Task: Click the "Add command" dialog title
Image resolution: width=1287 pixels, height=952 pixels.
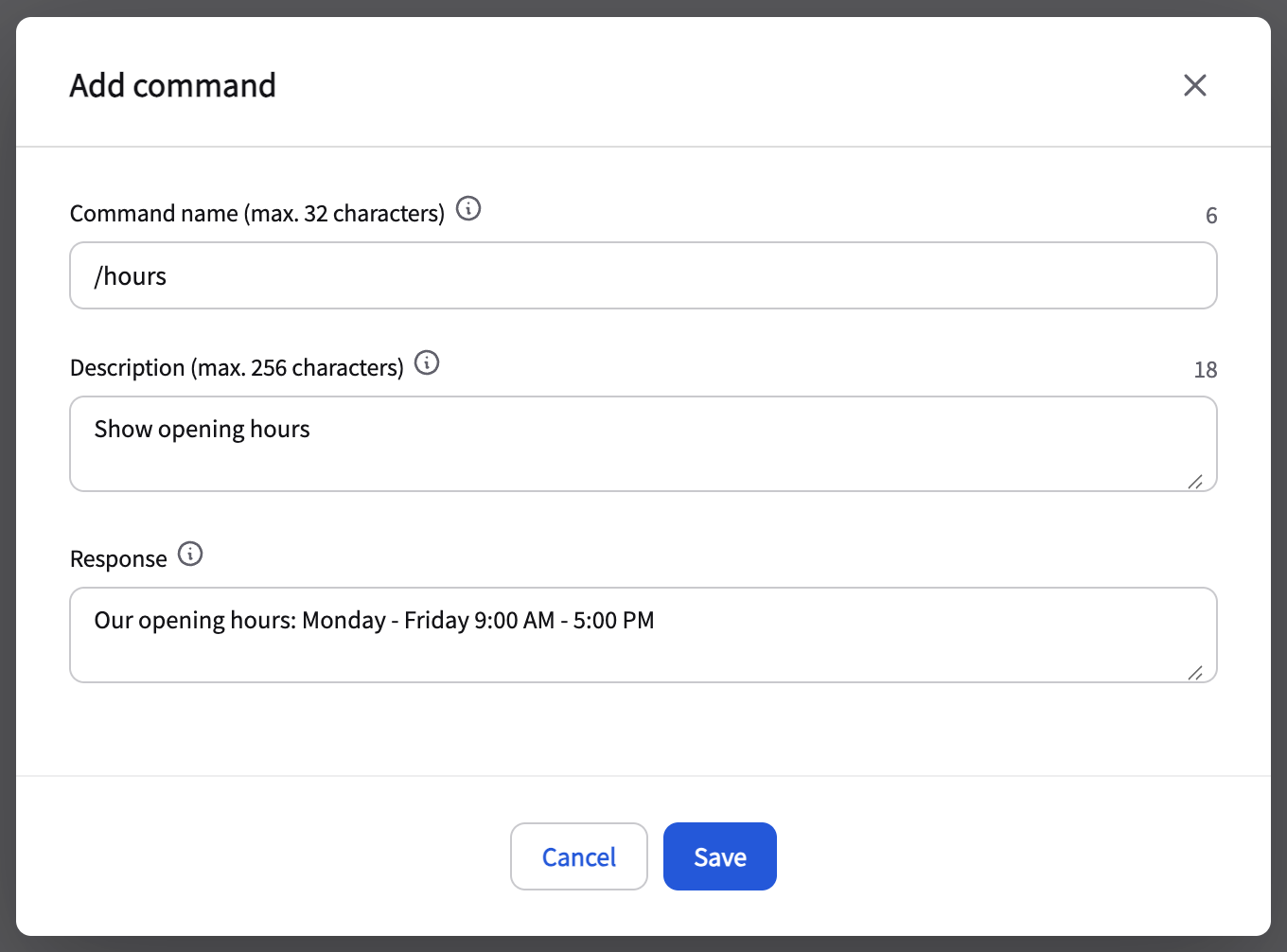Action: 173,86
